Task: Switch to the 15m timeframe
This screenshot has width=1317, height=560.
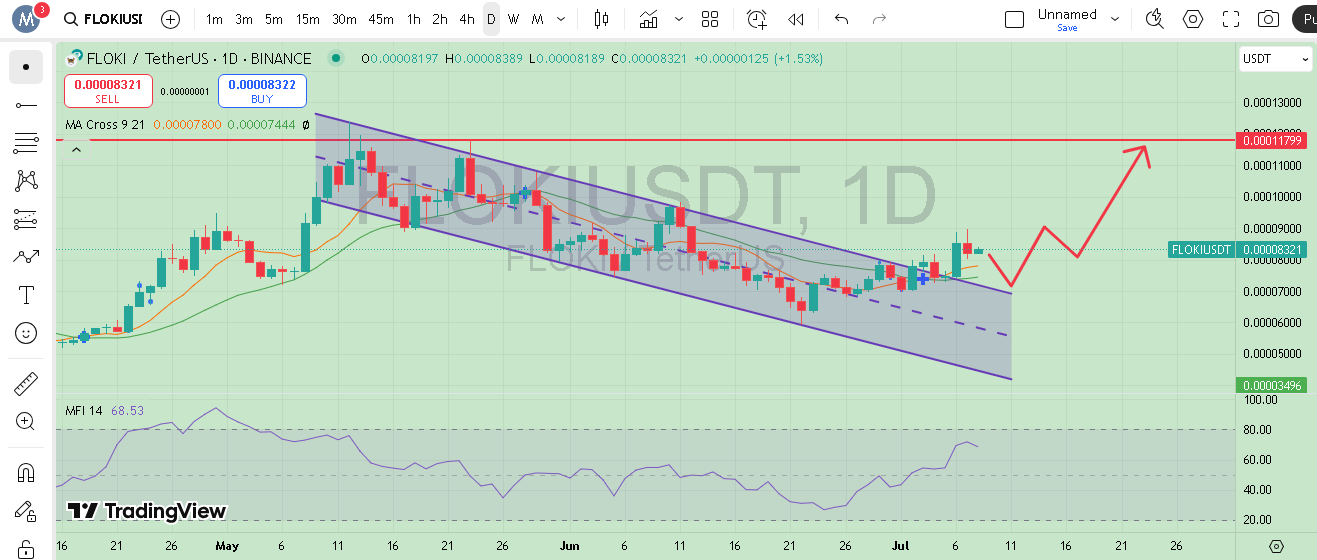Action: pyautogui.click(x=307, y=19)
